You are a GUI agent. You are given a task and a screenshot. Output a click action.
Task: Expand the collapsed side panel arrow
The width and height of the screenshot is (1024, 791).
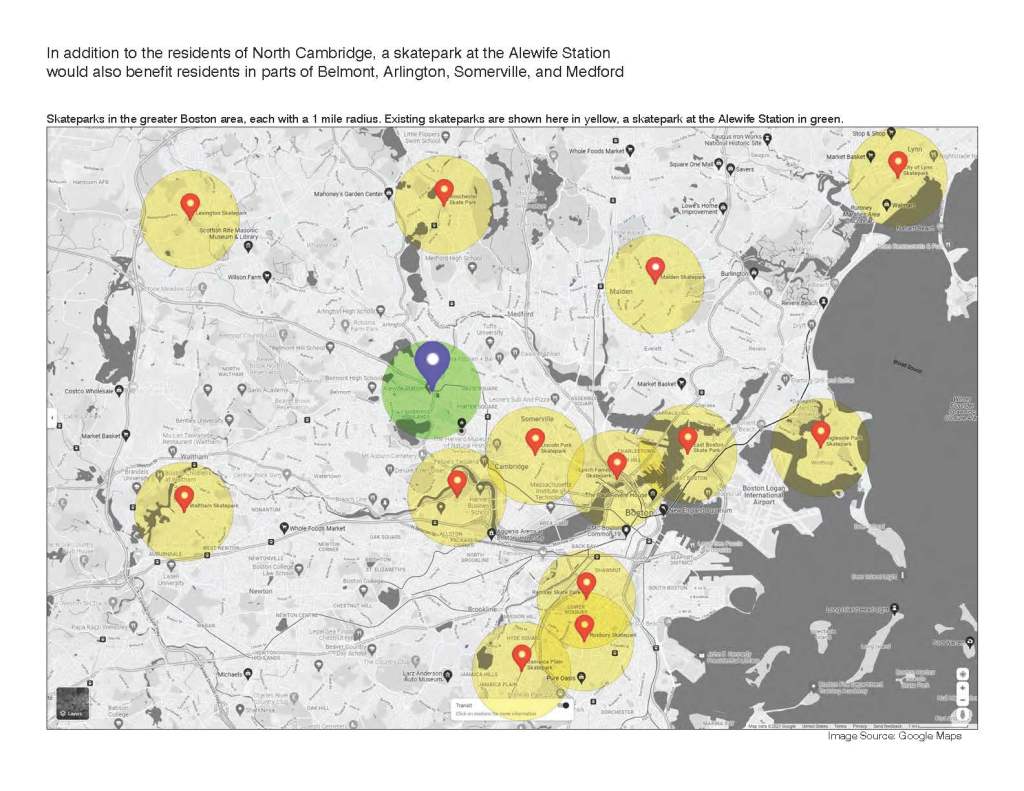pyautogui.click(x=52, y=414)
